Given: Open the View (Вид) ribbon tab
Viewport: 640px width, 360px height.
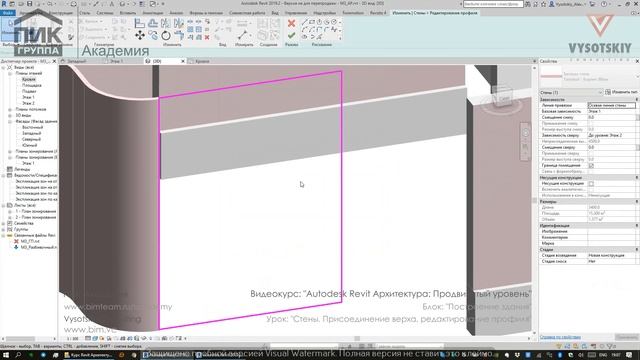Looking at the screenshot, I should coord(275,13).
